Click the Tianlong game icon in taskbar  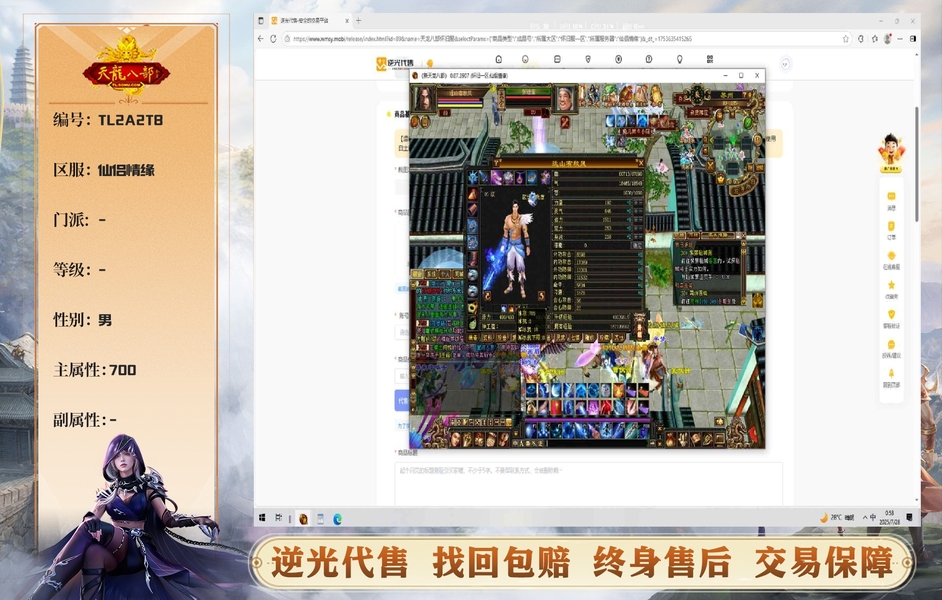tap(303, 518)
